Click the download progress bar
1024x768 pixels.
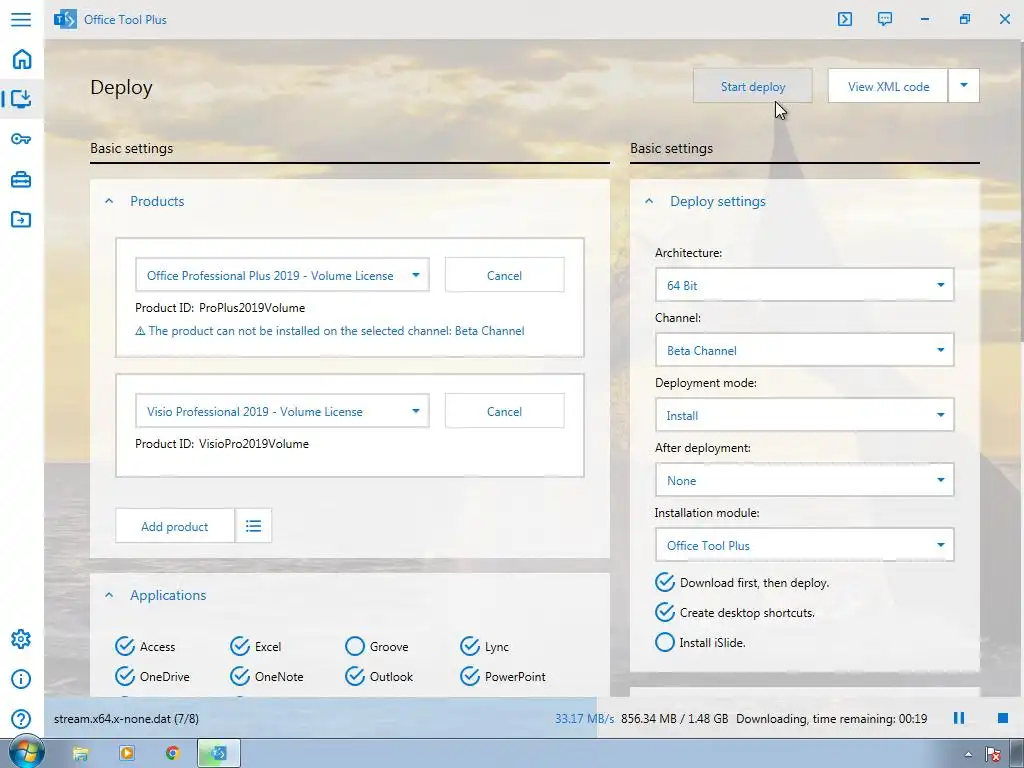pyautogui.click(x=534, y=718)
